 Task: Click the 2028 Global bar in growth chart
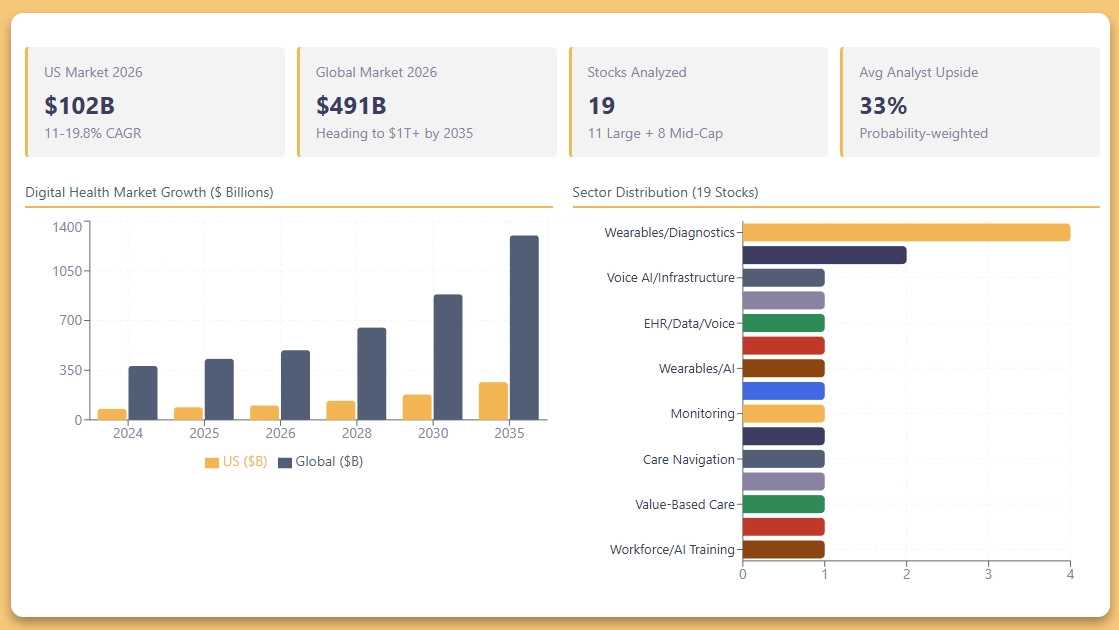point(372,374)
